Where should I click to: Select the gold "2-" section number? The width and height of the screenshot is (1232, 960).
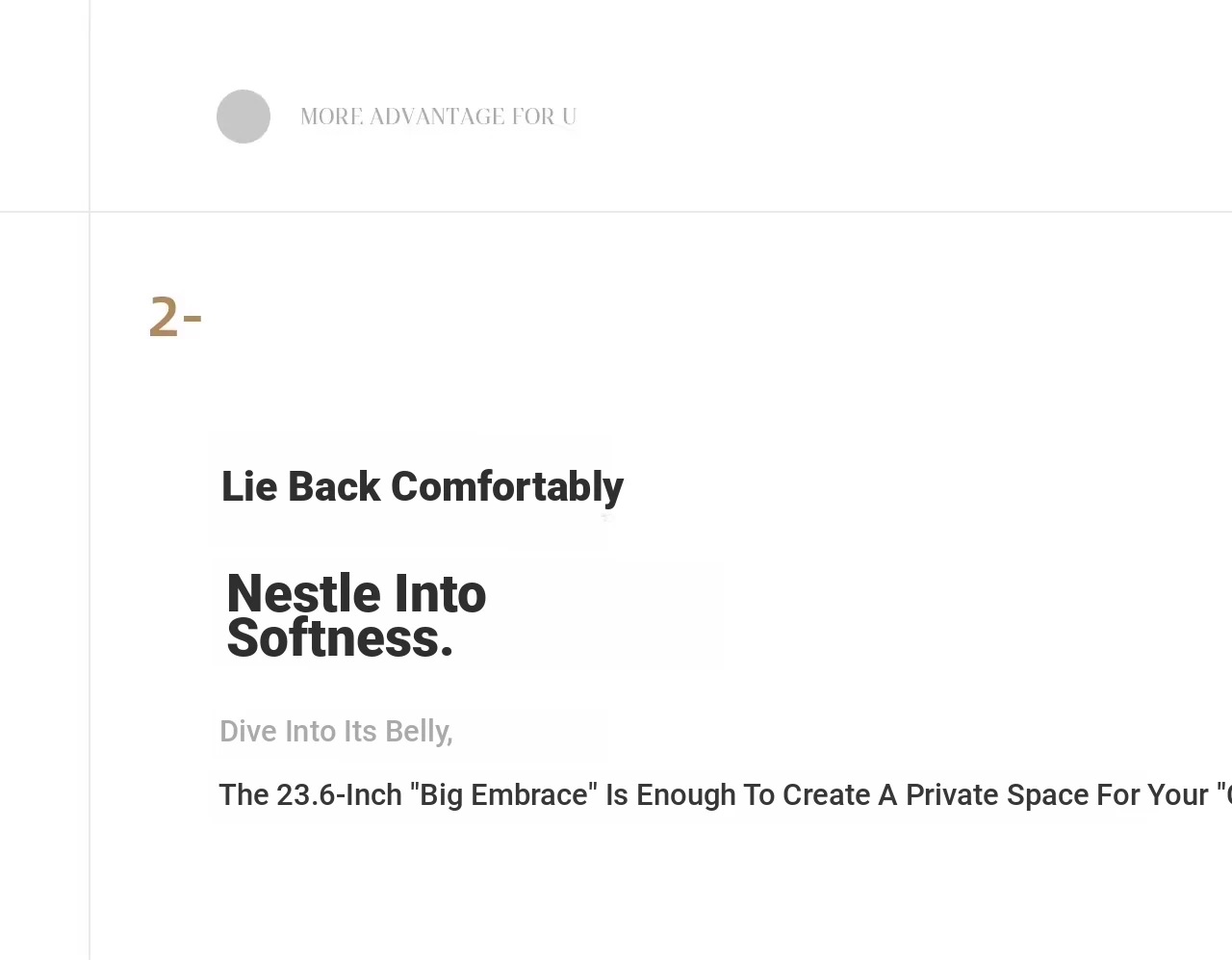click(175, 317)
